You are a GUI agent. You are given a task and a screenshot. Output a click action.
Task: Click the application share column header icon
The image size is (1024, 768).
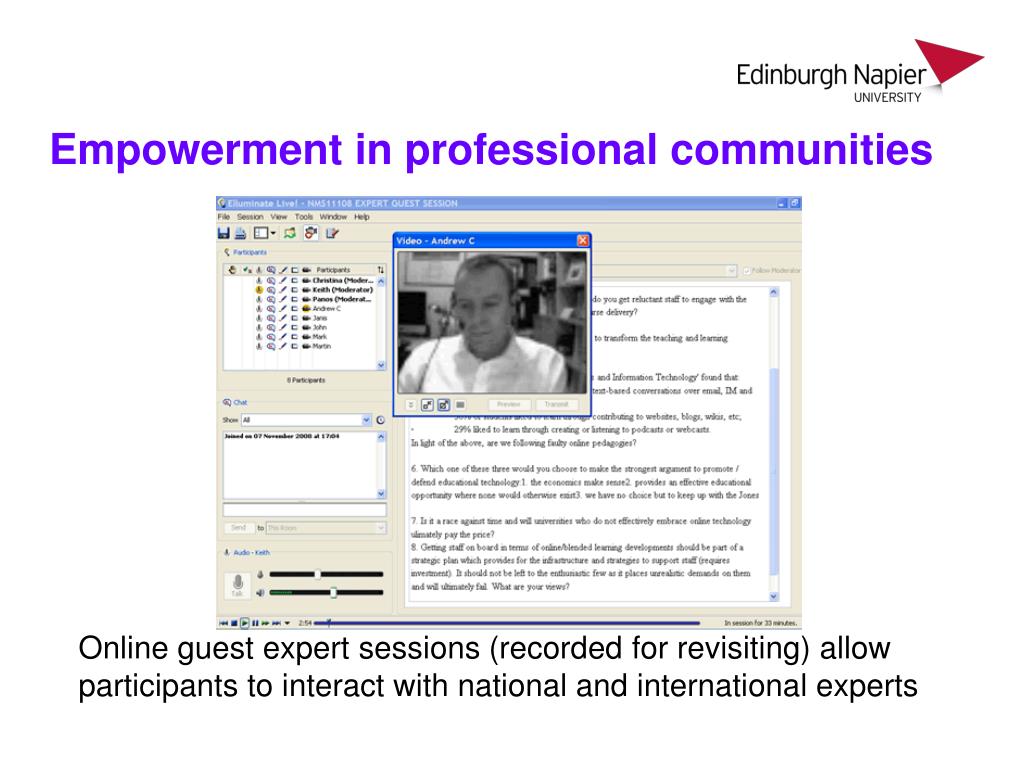pos(295,270)
